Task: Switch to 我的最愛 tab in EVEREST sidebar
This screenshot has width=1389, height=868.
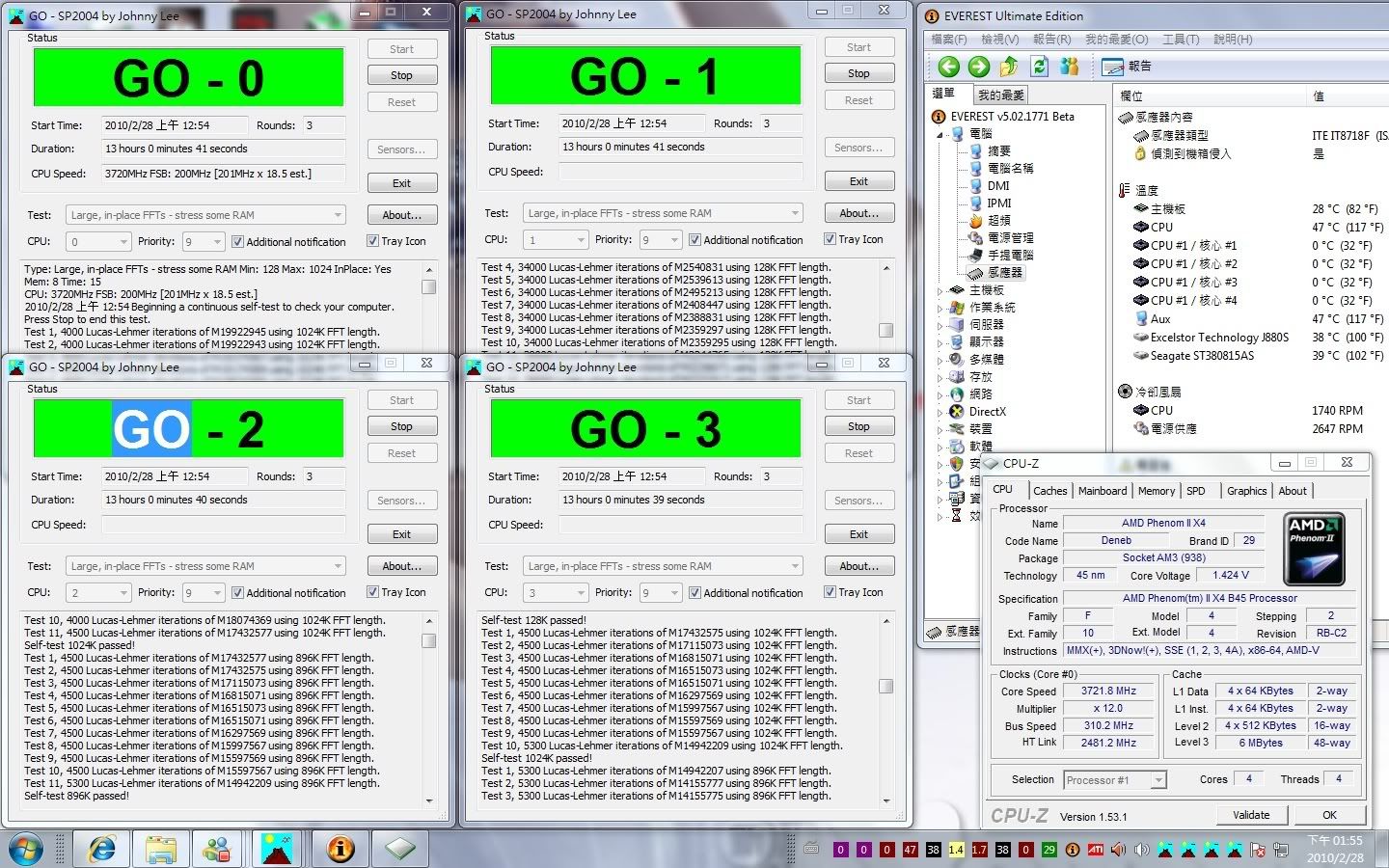Action: 1001,95
